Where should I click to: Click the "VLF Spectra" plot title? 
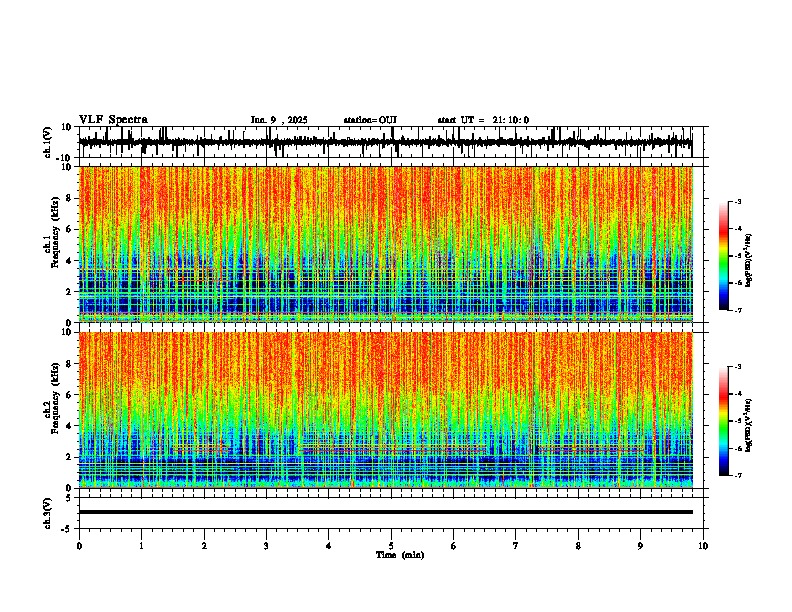coord(113,120)
